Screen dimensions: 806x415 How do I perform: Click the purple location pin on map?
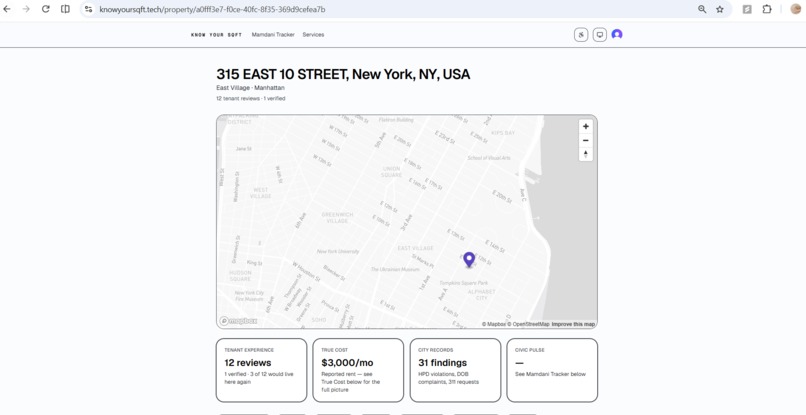coord(468,259)
